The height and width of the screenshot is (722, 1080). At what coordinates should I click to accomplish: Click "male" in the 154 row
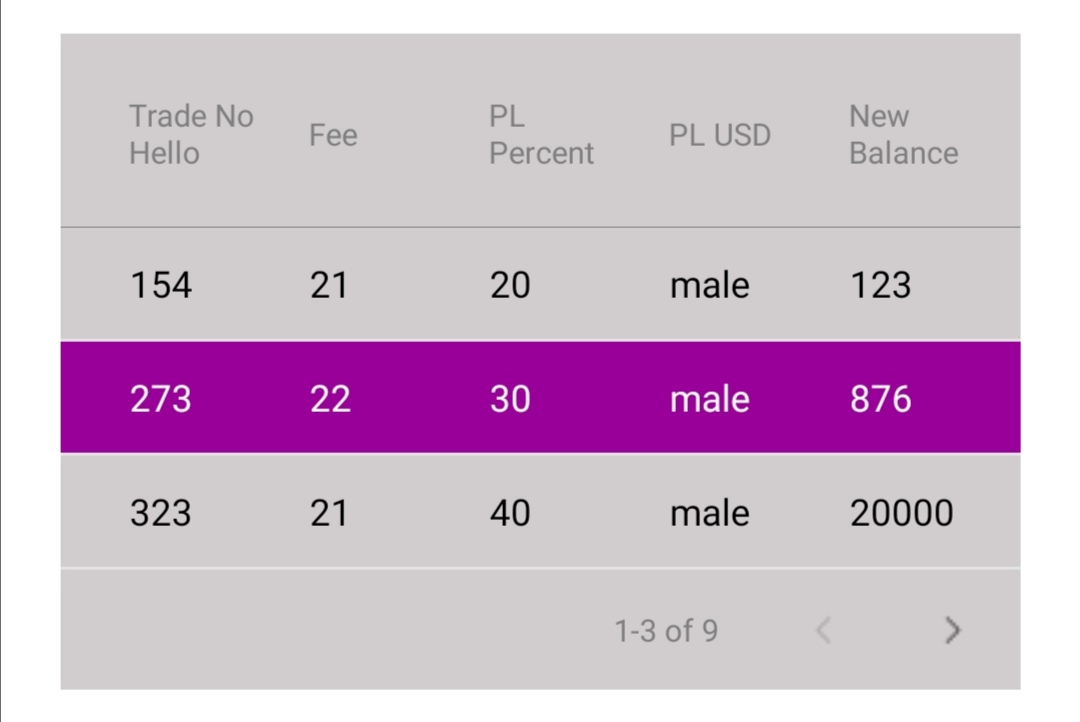709,286
